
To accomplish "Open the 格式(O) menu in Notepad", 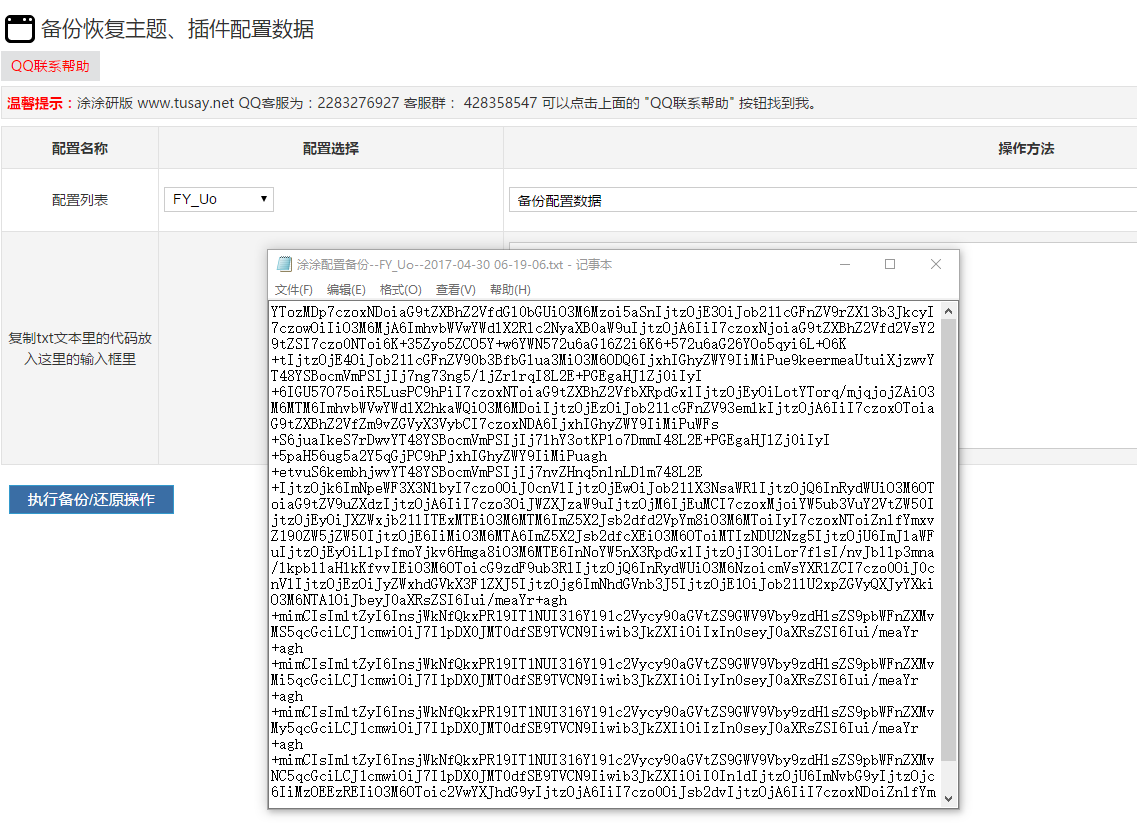I will (400, 290).
